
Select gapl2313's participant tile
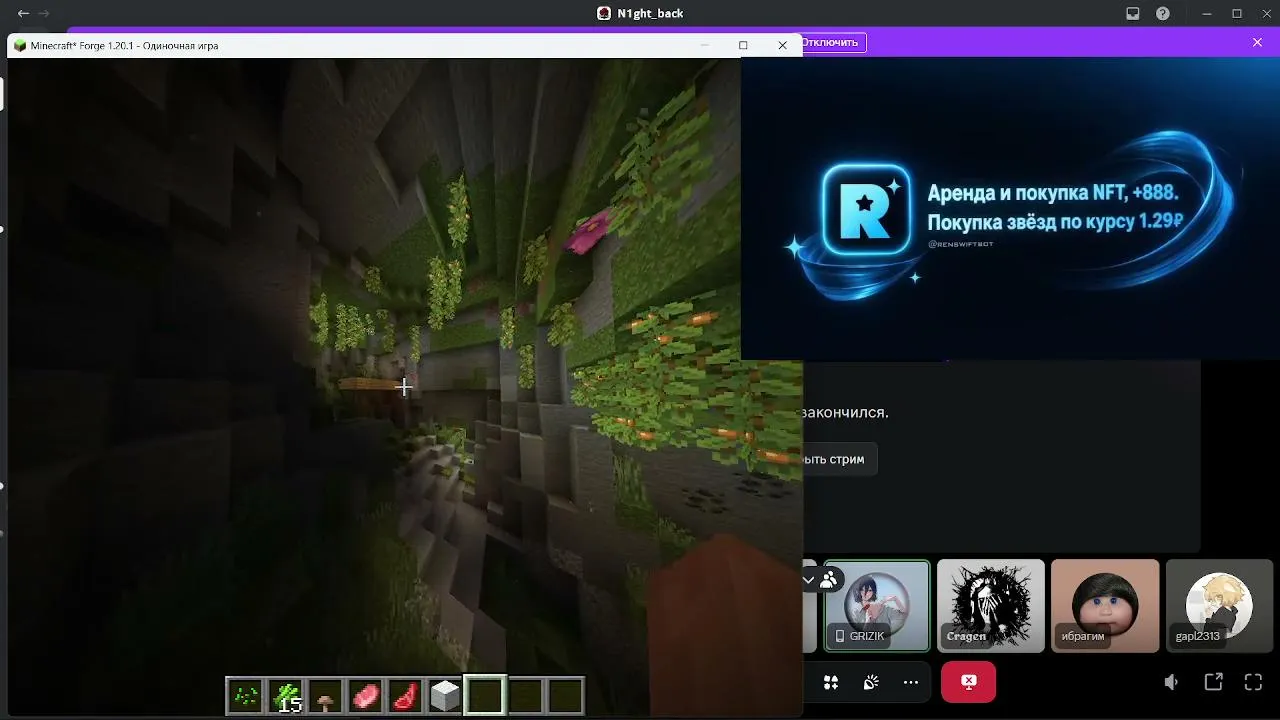(1219, 605)
